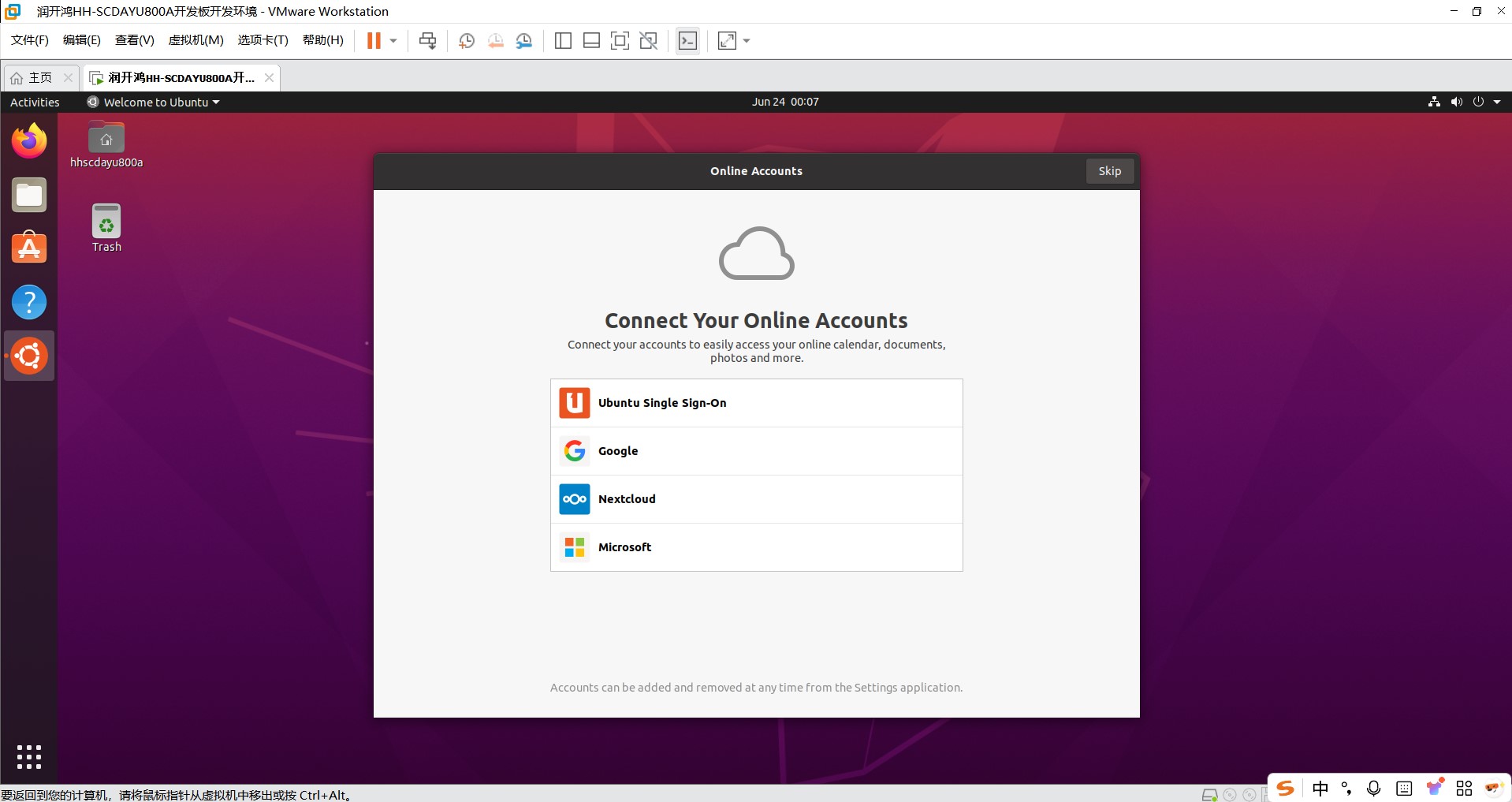1512x802 pixels.
Task: Open the snapshot manager toolbar icon
Action: [524, 41]
